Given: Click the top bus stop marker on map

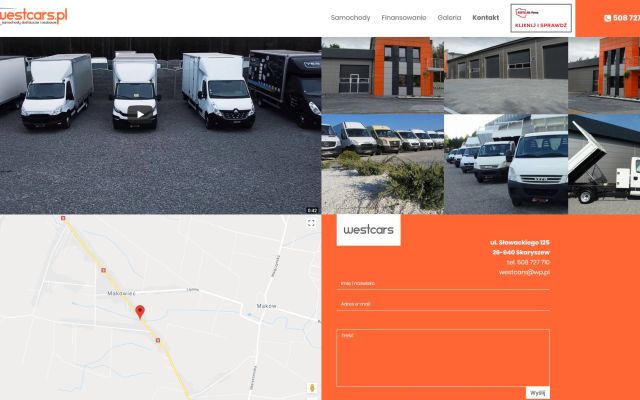Looking at the screenshot, I should 63,218.
